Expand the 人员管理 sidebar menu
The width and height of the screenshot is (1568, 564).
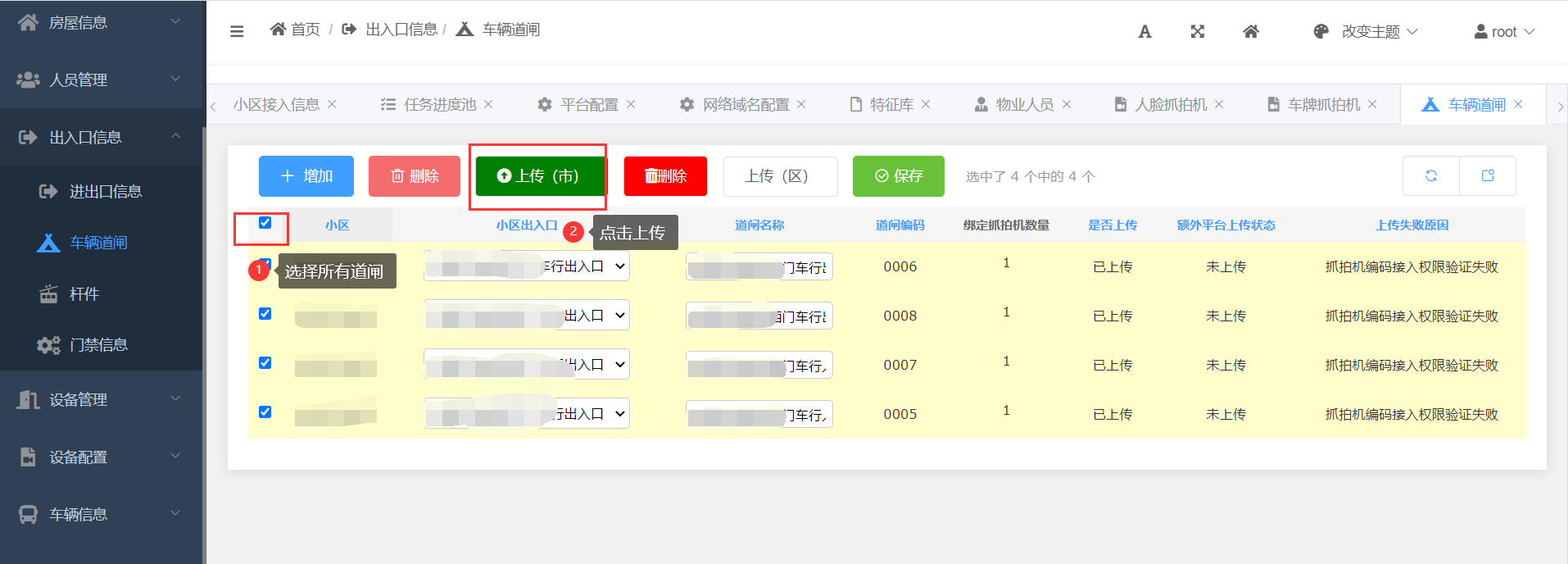pyautogui.click(x=102, y=80)
